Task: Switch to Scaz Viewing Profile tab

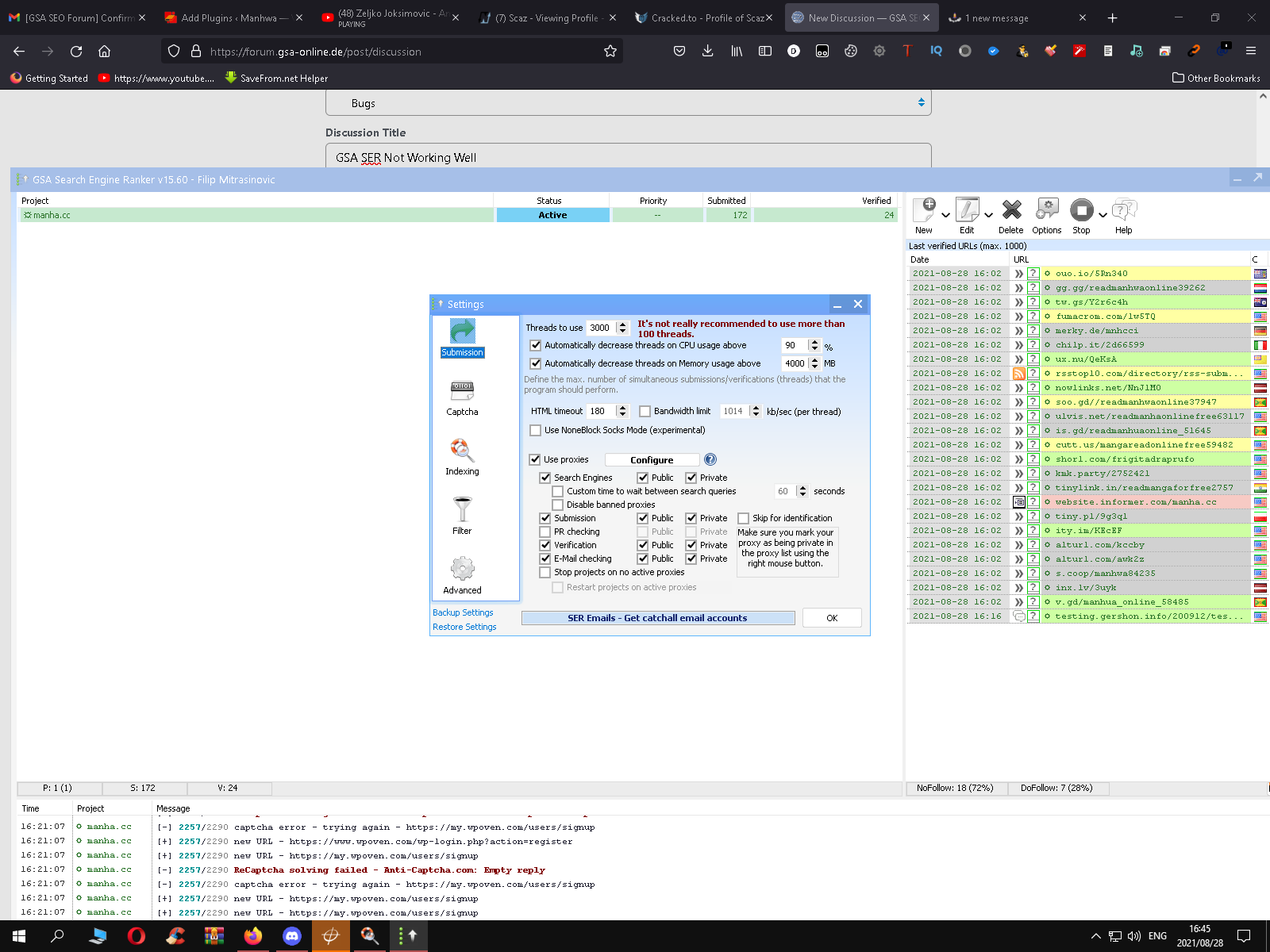Action: pos(546,17)
